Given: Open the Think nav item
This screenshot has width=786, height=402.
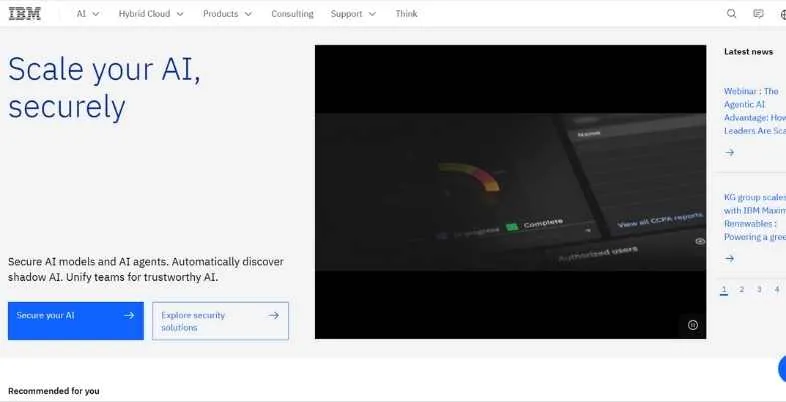Looking at the screenshot, I should coord(406,14).
